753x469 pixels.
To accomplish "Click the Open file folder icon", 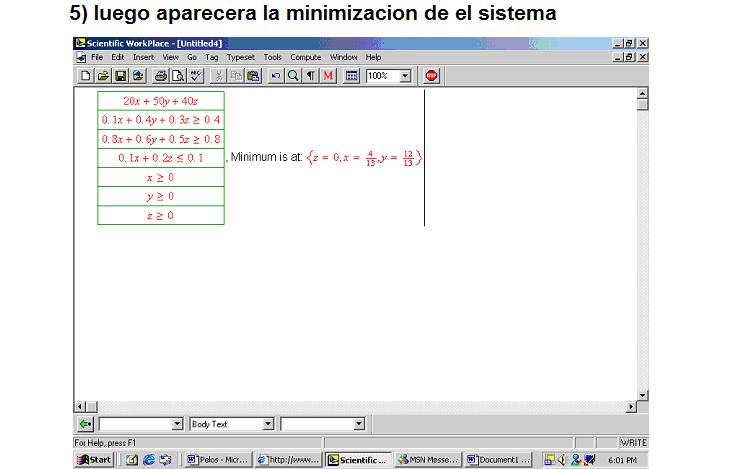I will click(x=103, y=76).
